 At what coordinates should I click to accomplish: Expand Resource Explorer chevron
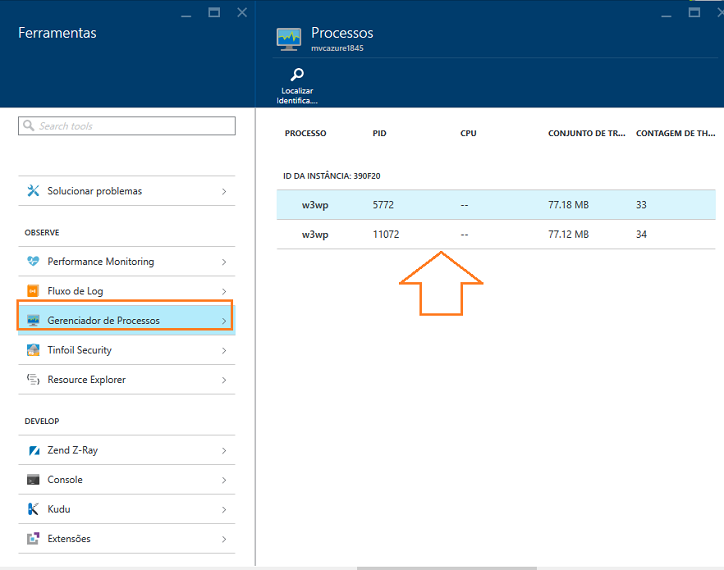pyautogui.click(x=224, y=380)
